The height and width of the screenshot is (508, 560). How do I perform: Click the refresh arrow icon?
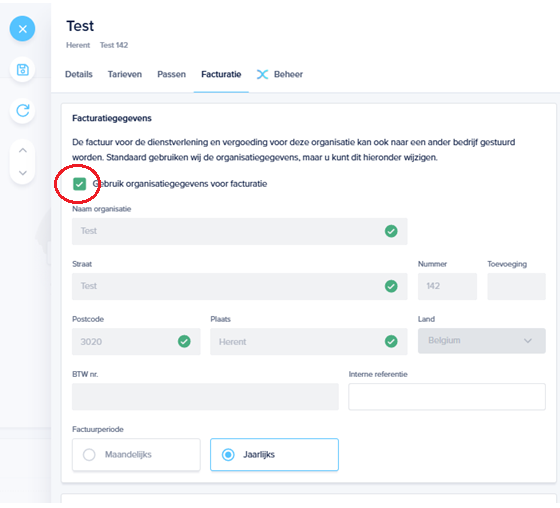pyautogui.click(x=22, y=111)
